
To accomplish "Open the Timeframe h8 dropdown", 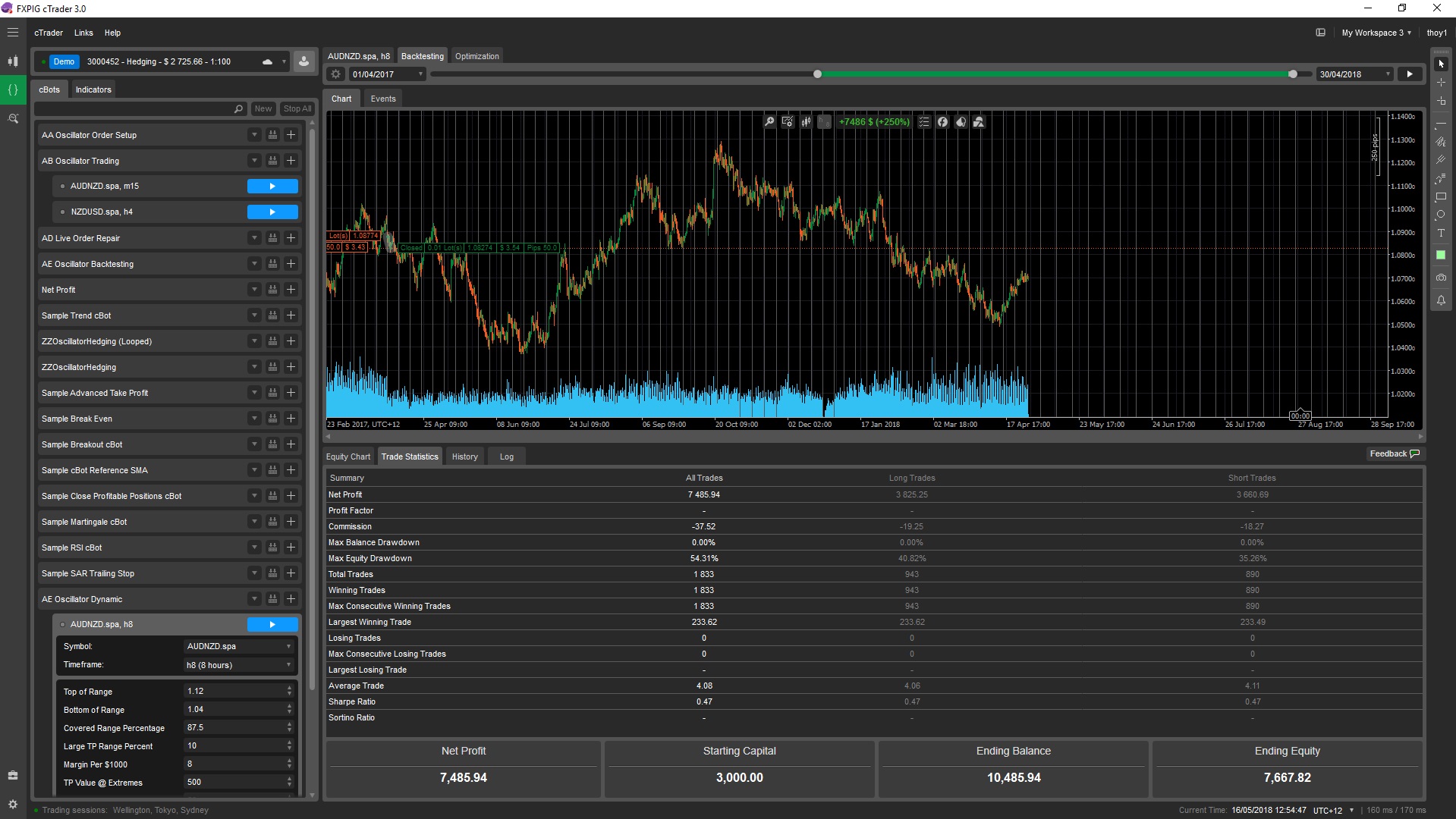I will coord(239,665).
